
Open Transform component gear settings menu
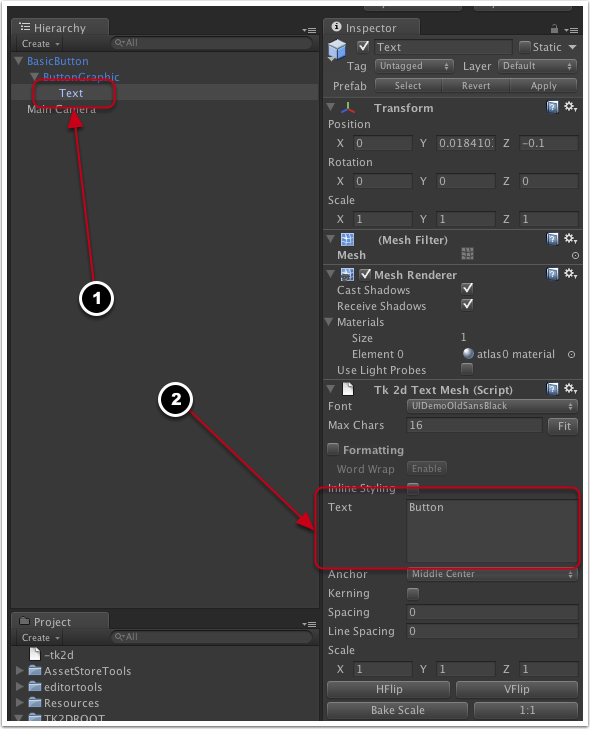(570, 107)
